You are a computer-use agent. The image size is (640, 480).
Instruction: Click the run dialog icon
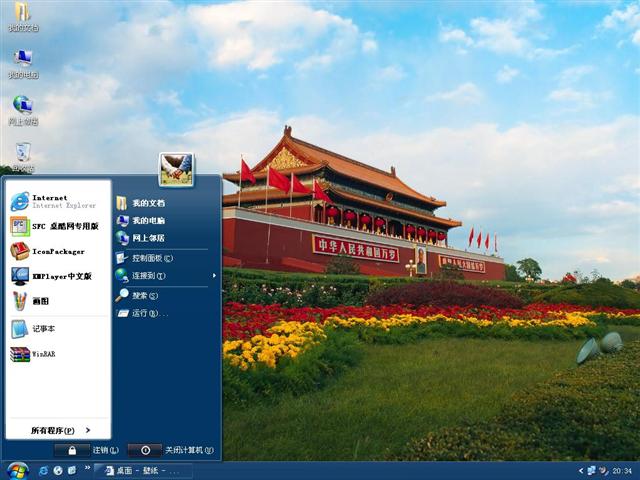pos(122,313)
